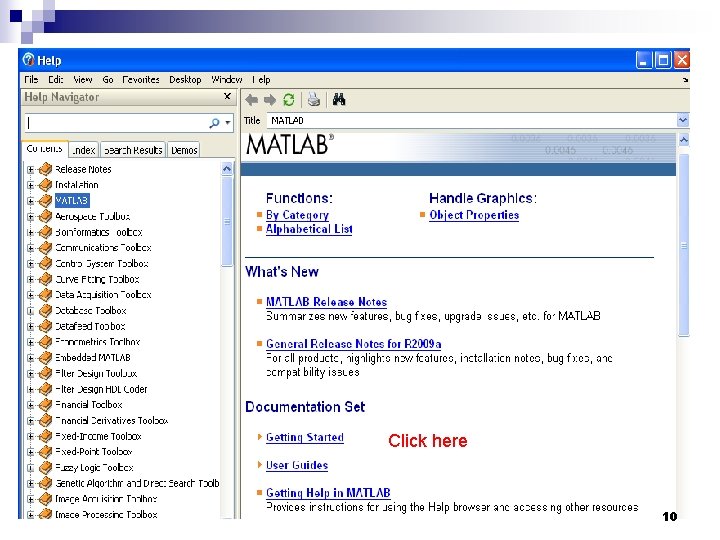
Task: Open the Alphabetical List link
Action: coord(309,229)
